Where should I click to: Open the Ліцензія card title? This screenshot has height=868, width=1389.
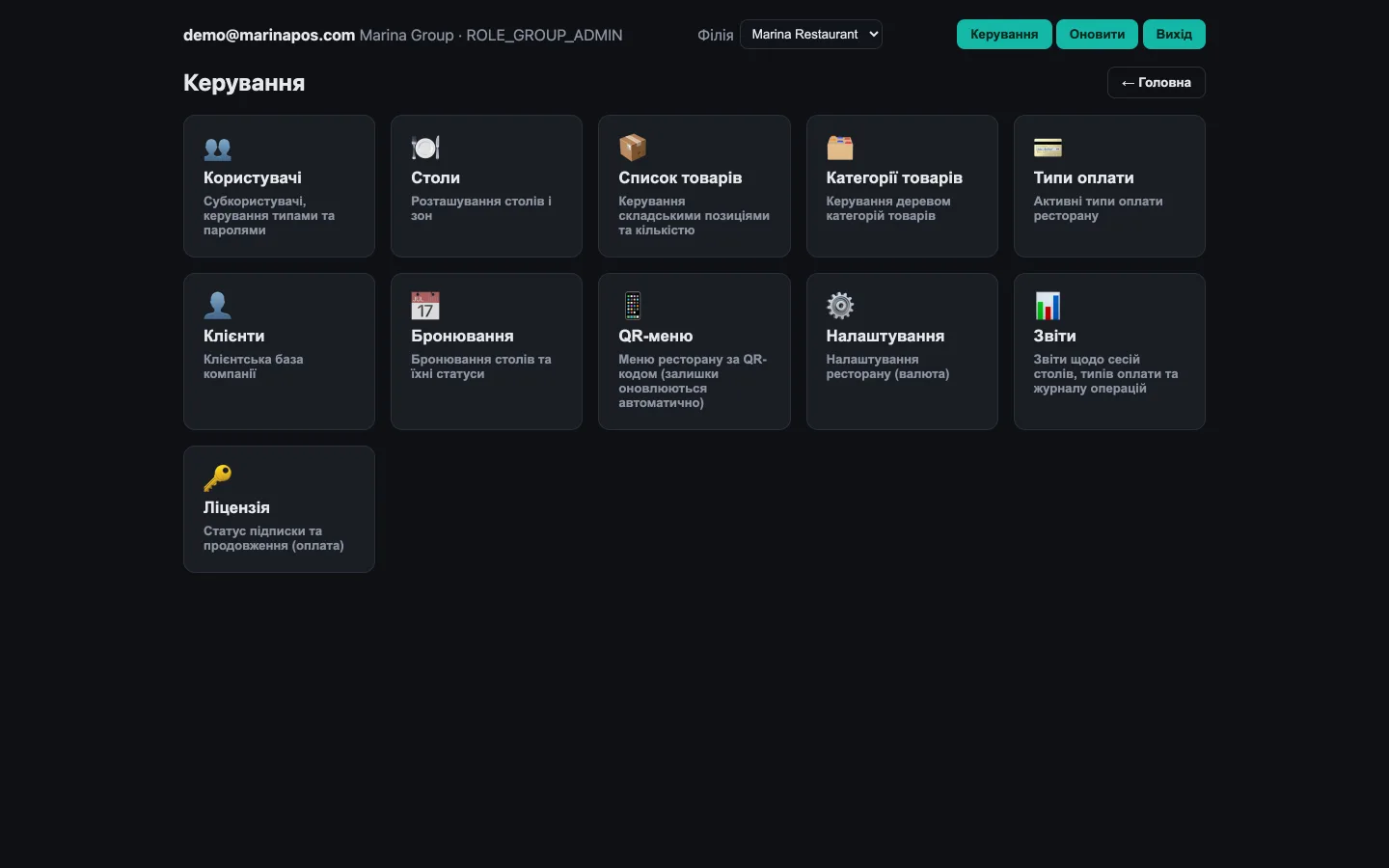pos(236,507)
